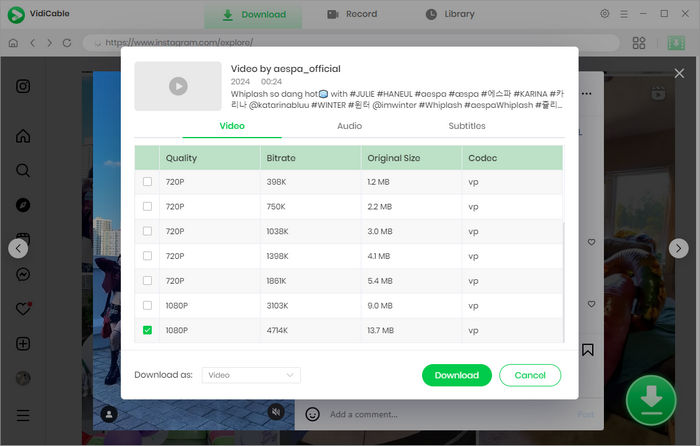
Task: Check the 720P 1861K row
Action: [147, 280]
